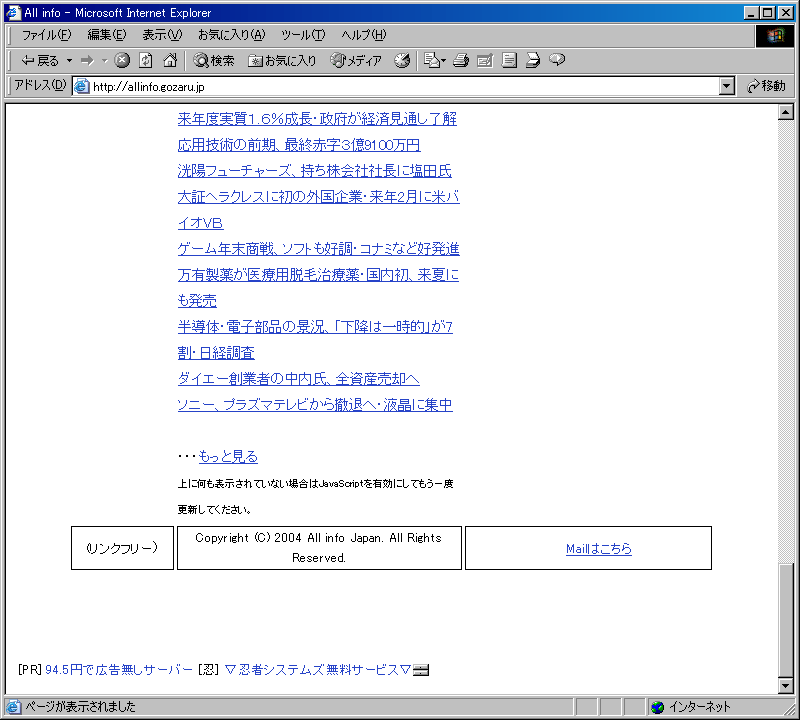Open the 編集(E) menu

pyautogui.click(x=107, y=35)
